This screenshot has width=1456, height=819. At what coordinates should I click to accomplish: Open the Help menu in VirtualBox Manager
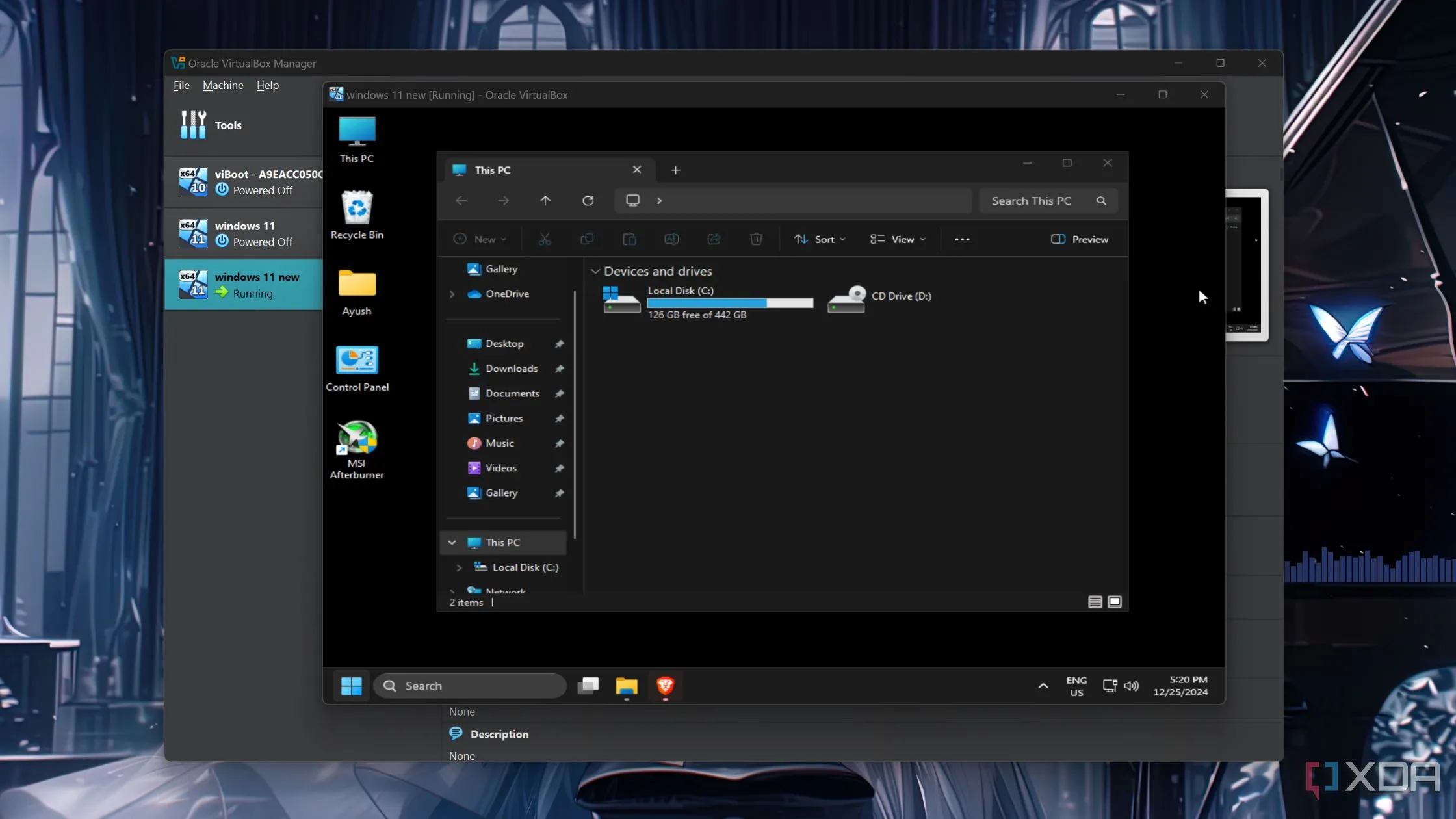pos(267,85)
